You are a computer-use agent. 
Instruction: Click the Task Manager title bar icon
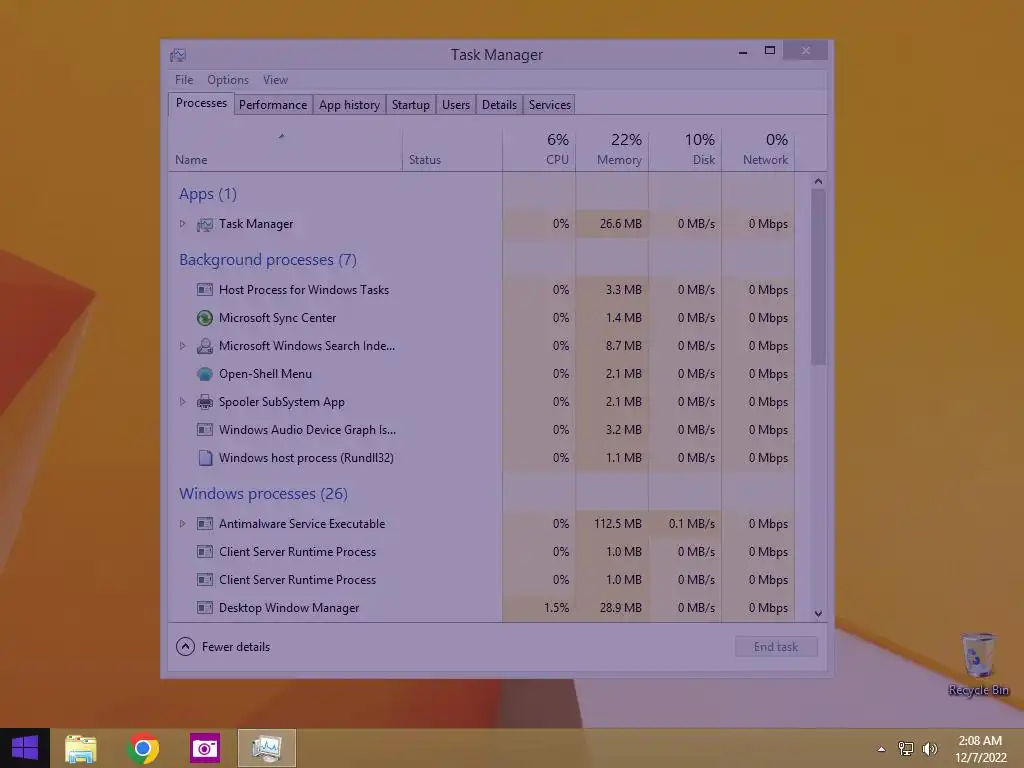coord(178,56)
